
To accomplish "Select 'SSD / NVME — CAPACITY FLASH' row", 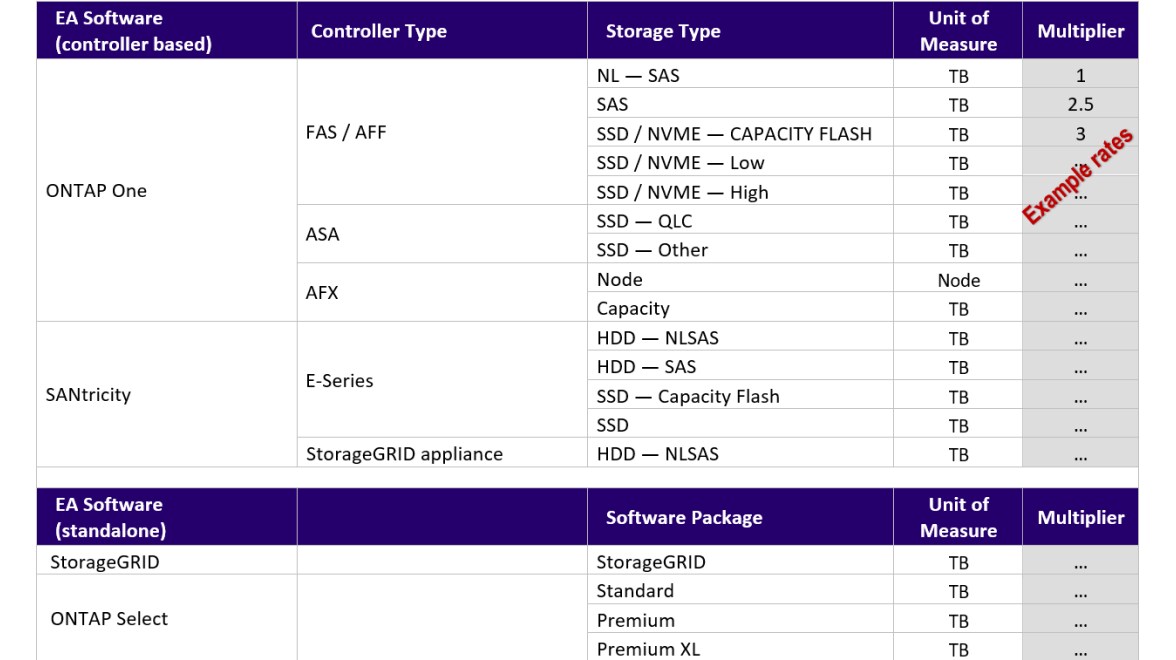I will (734, 133).
